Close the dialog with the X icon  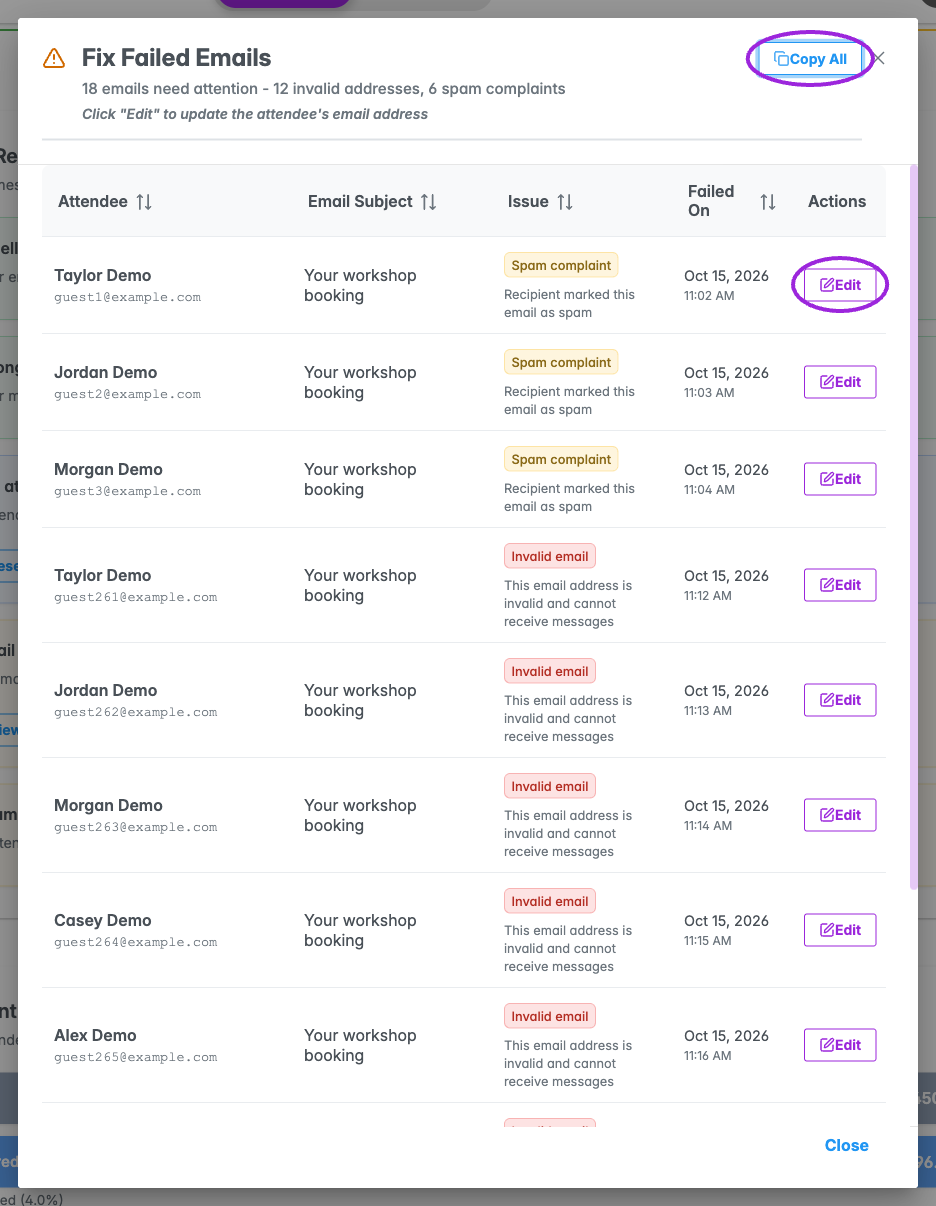pyautogui.click(x=879, y=59)
